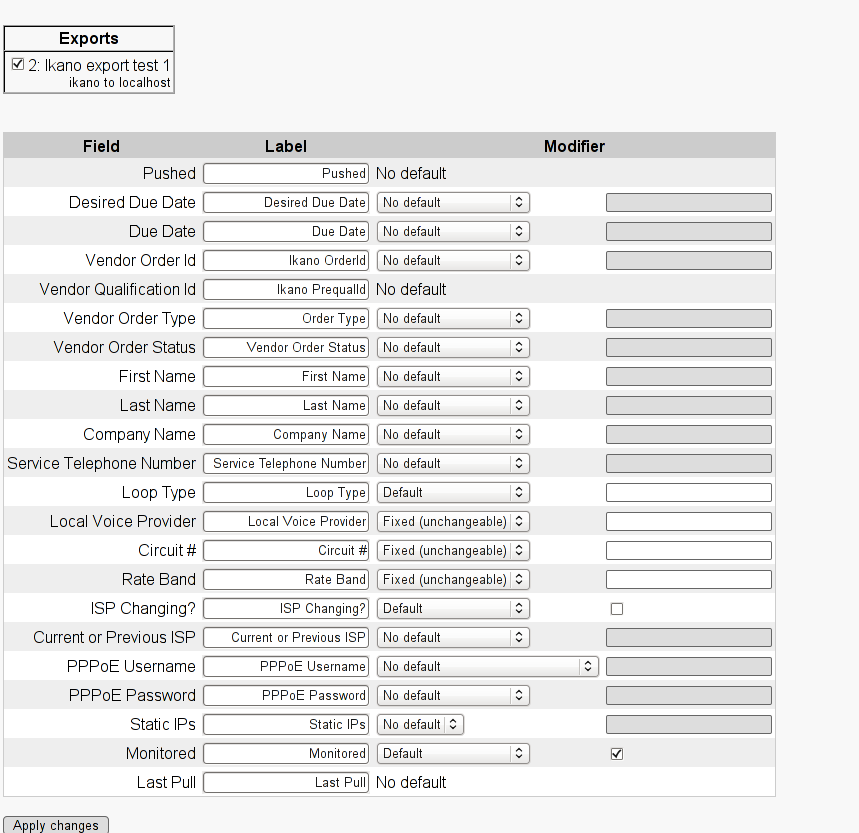Uncheck the Ikano export test 1 checkbox

pos(18,64)
